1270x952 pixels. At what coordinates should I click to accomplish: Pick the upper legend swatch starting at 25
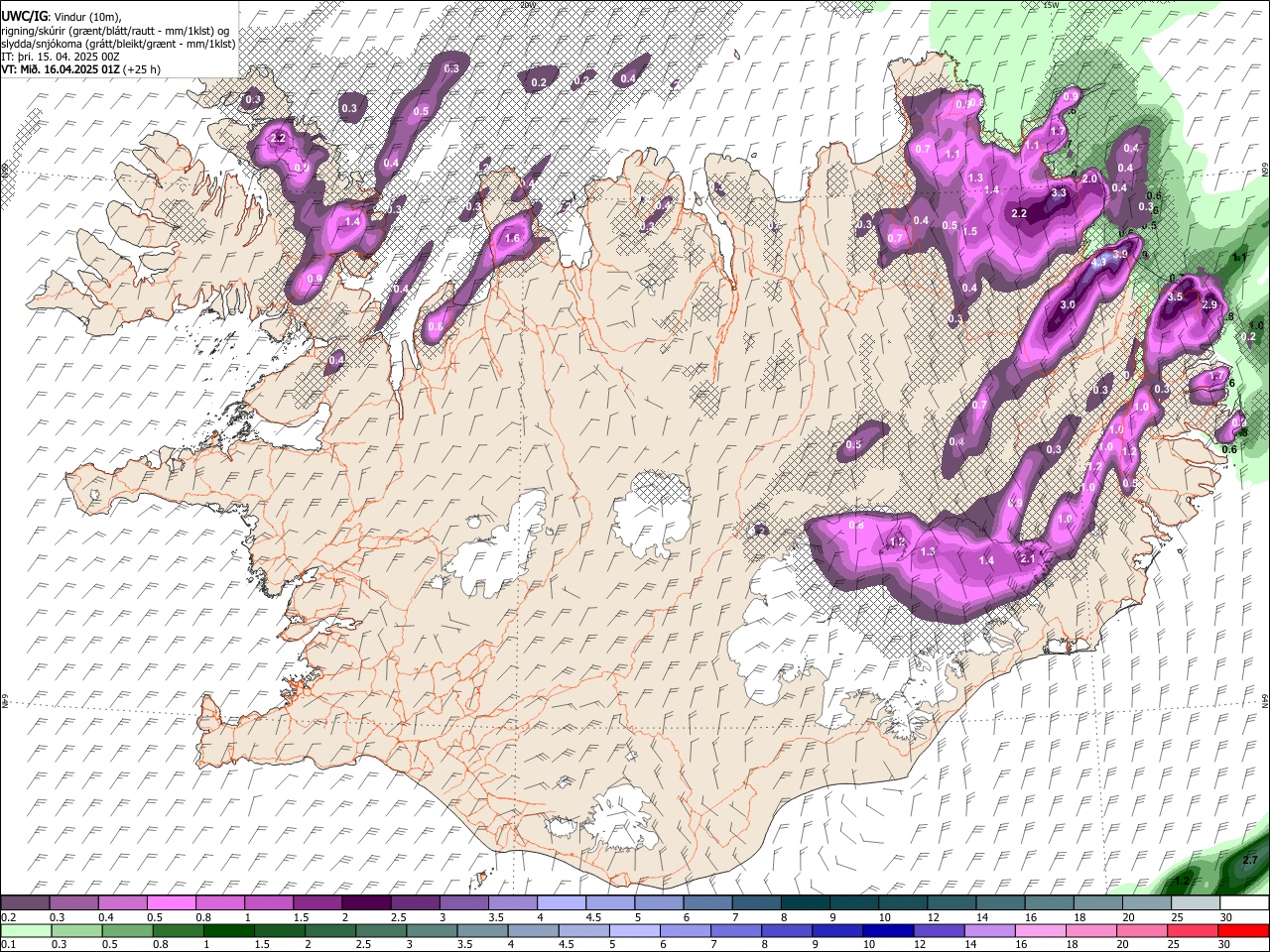click(x=1195, y=903)
